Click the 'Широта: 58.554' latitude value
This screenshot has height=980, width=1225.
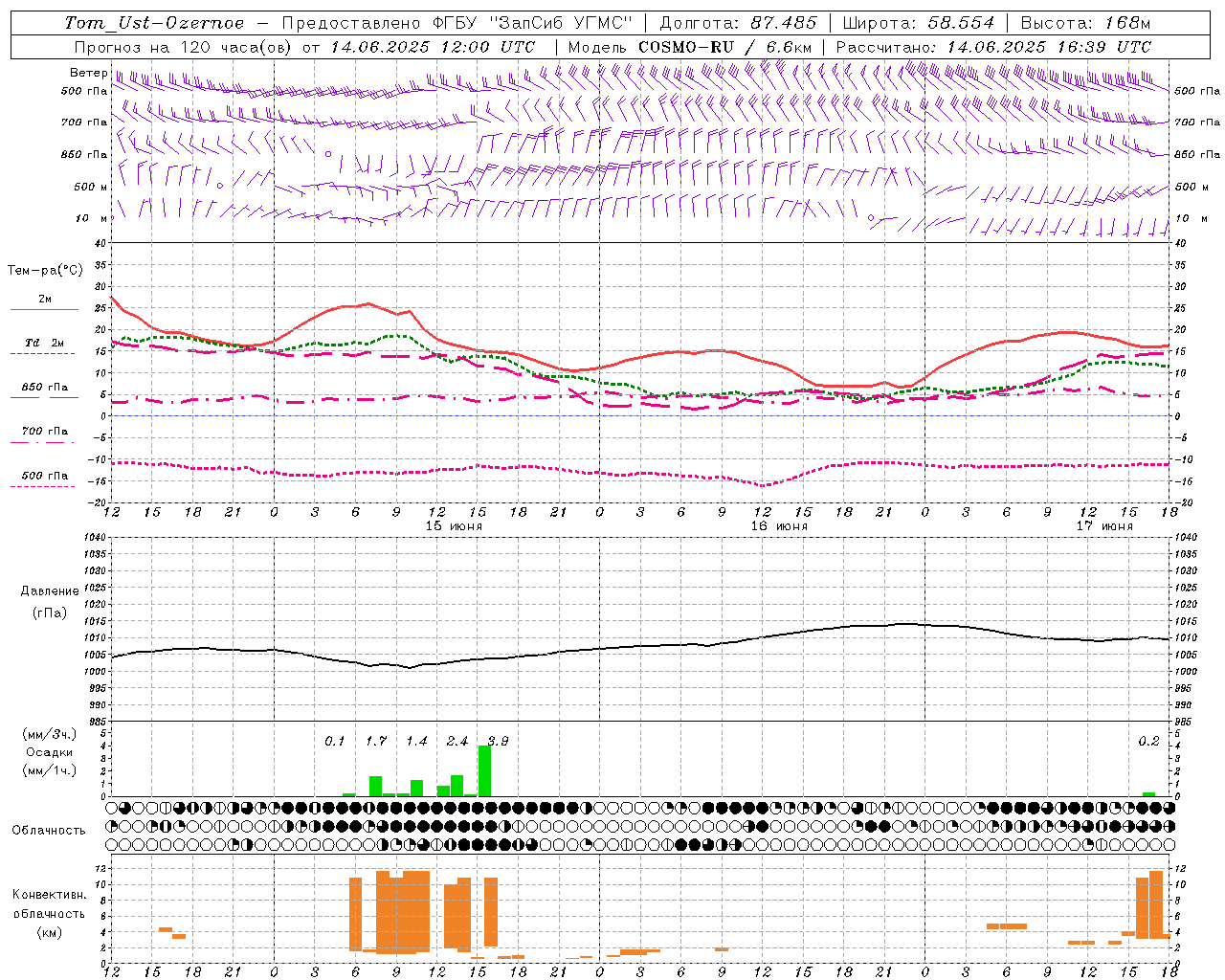coord(918,23)
